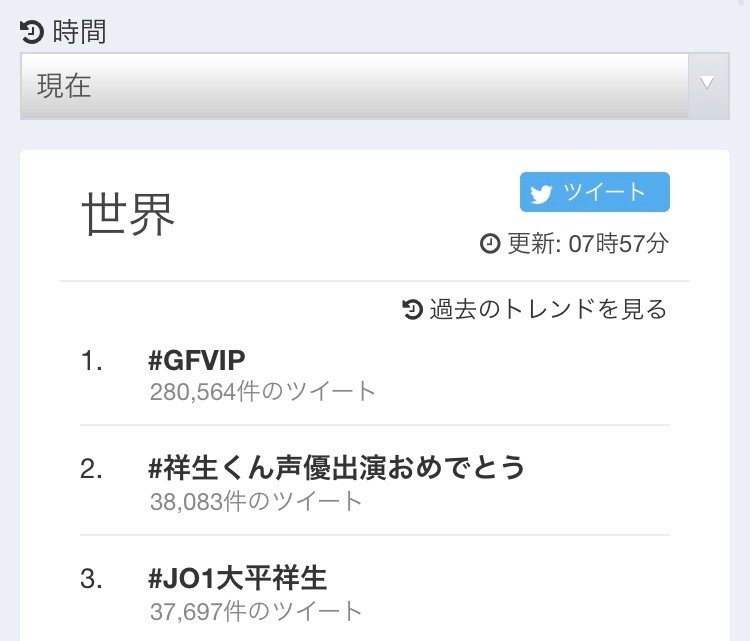Click rank number 3. in trend list

point(91,579)
